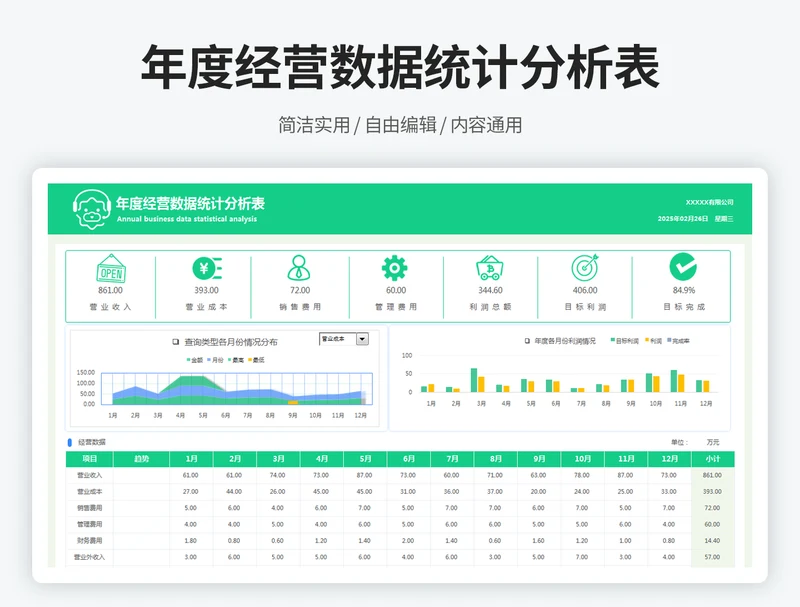Screen dimensions: 800x607
Task: Select the 营业外收入 row label
Action: click(x=89, y=557)
